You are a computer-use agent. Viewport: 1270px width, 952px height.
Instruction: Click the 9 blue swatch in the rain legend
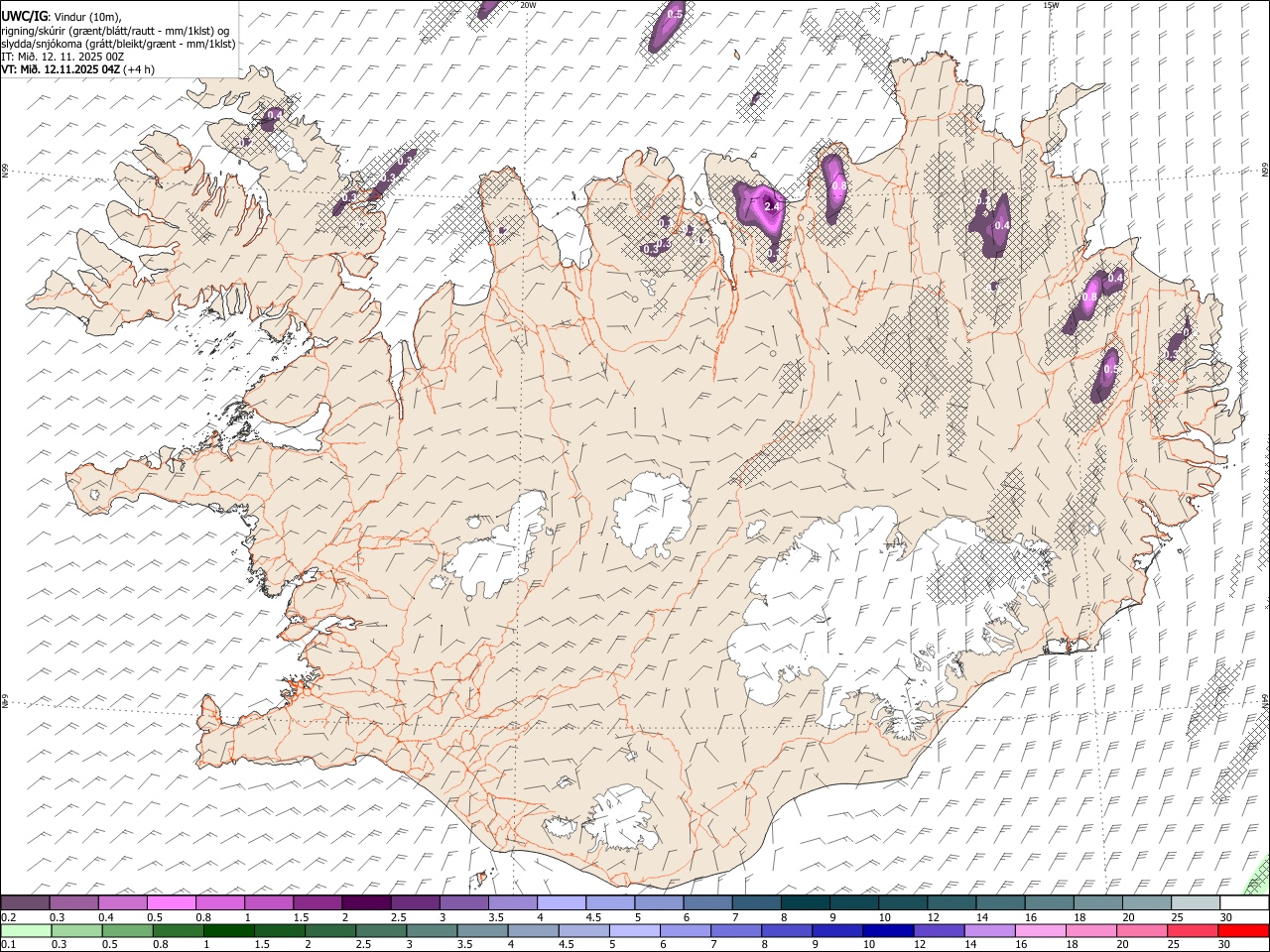click(835, 930)
